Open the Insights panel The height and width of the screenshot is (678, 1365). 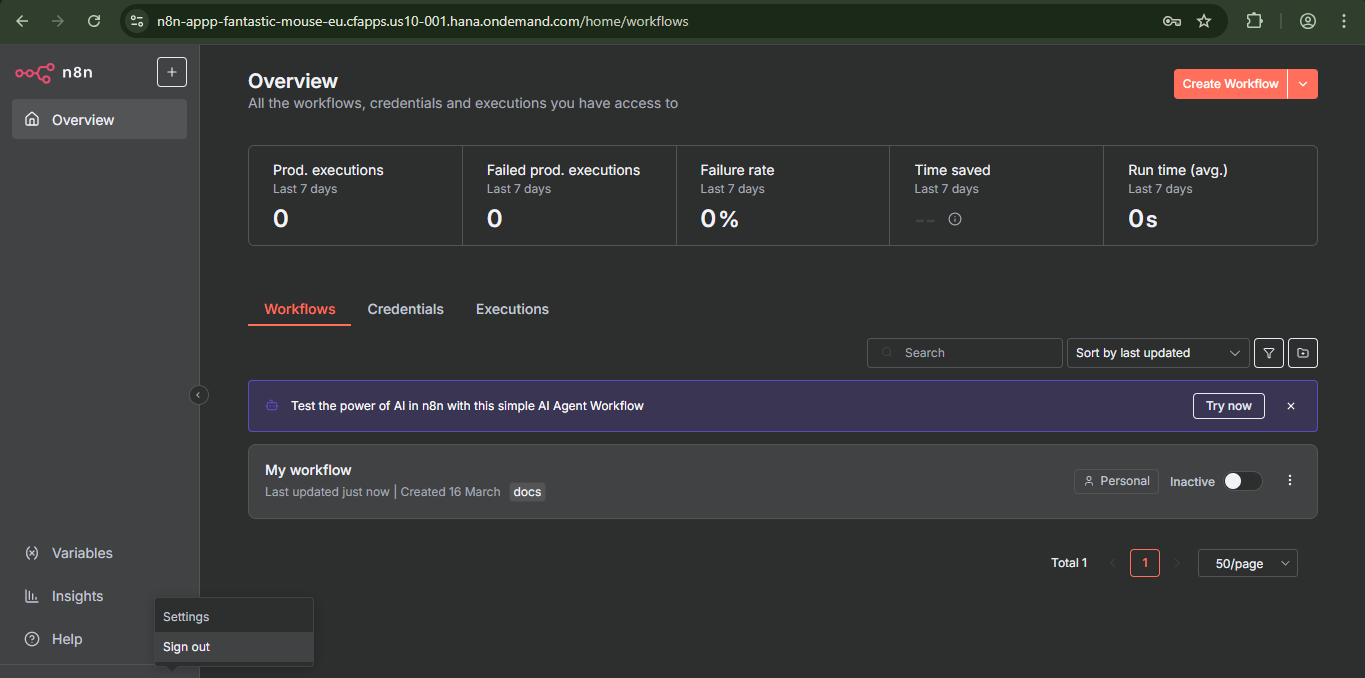[33, 595]
